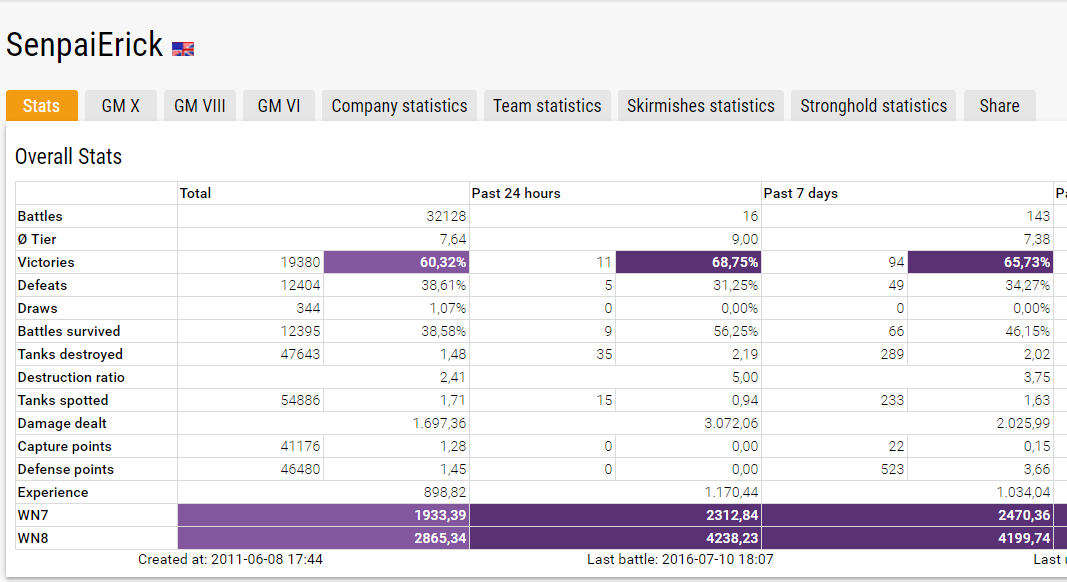This screenshot has width=1067, height=582.
Task: Click the Created at 2011-06-08 17:44 text
Action: point(230,560)
